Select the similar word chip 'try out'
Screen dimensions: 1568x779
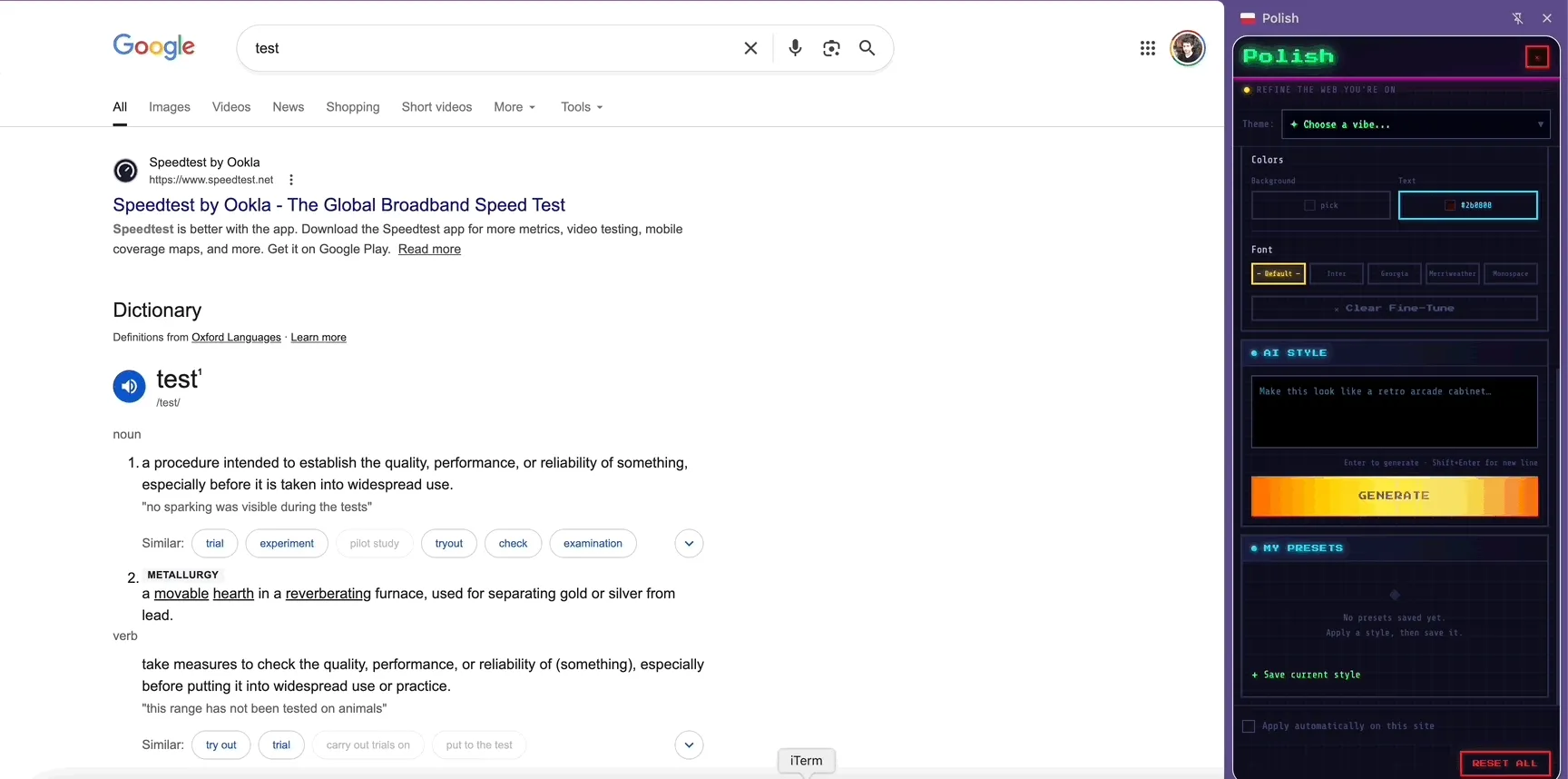pos(220,745)
